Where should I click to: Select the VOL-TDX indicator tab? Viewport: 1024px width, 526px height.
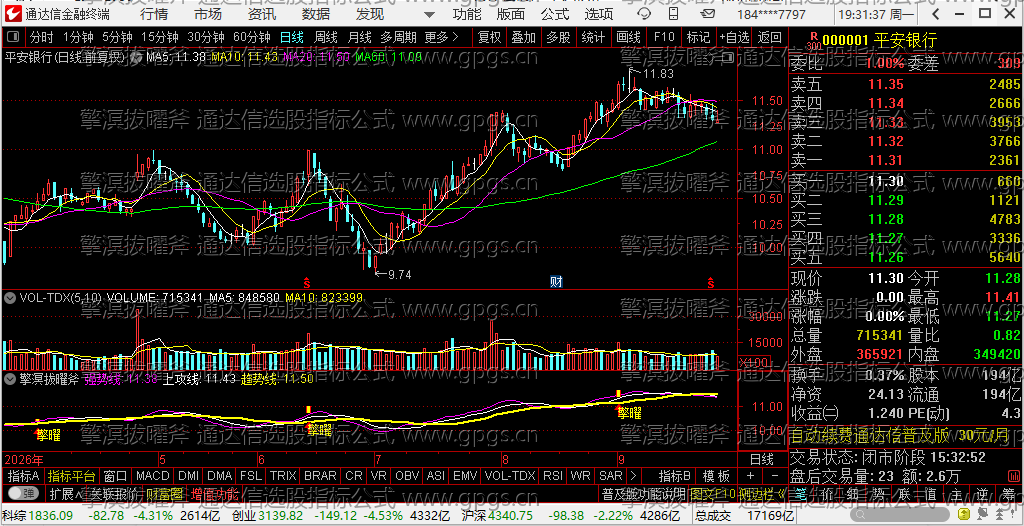(511, 476)
